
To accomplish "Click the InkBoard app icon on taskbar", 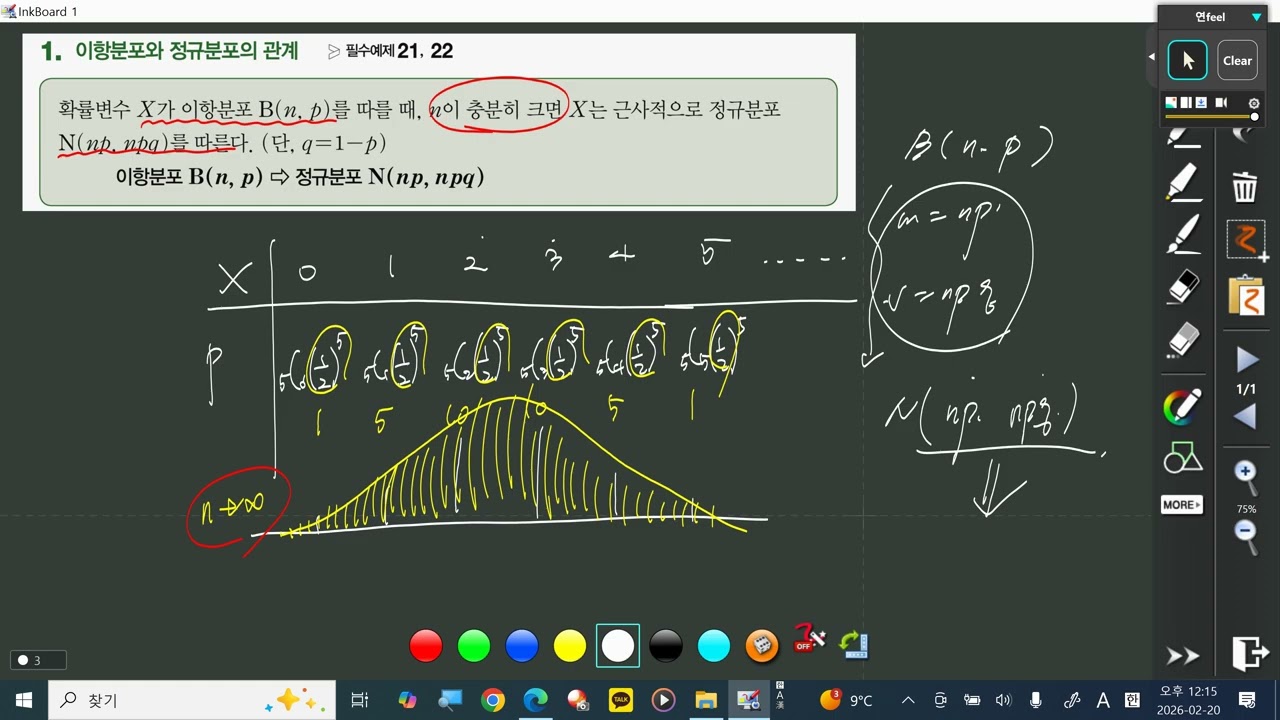I will click(749, 700).
